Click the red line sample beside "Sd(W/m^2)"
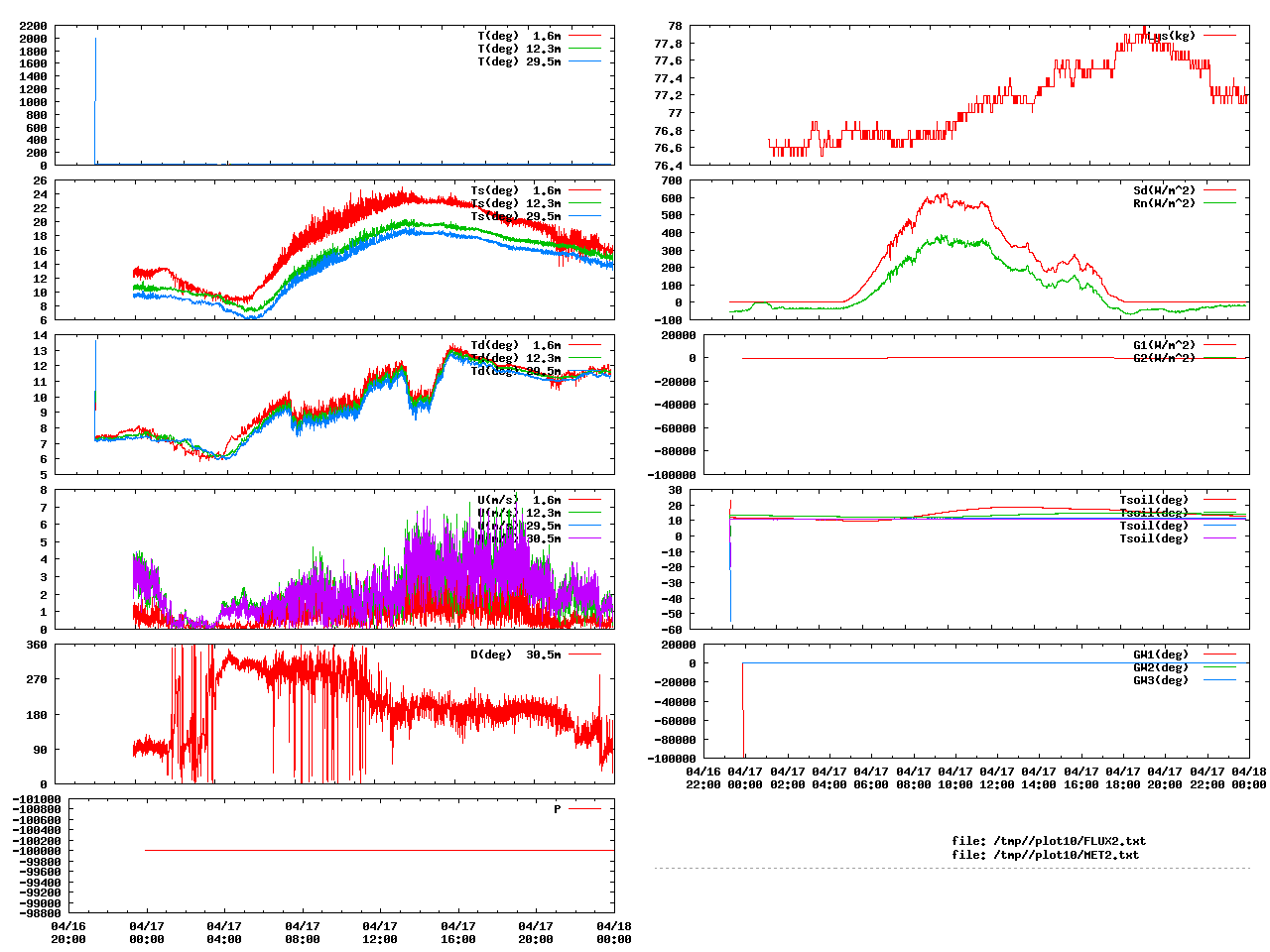The image size is (1270, 952). (x=1220, y=190)
